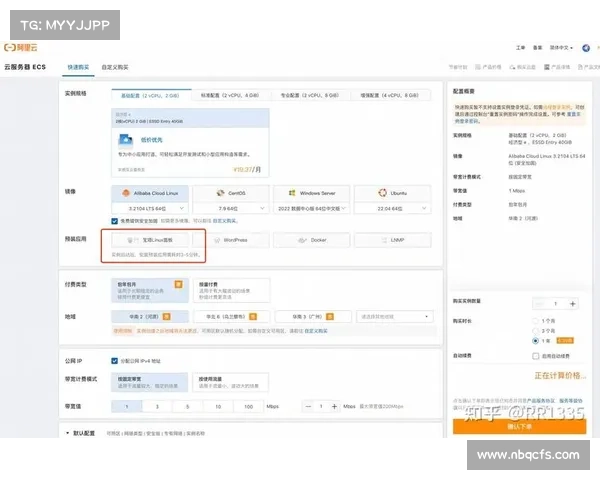The image size is (600, 480).
Task: Open the Alibaba Cloud Linux 3.2104 version dropdown
Action: point(150,208)
